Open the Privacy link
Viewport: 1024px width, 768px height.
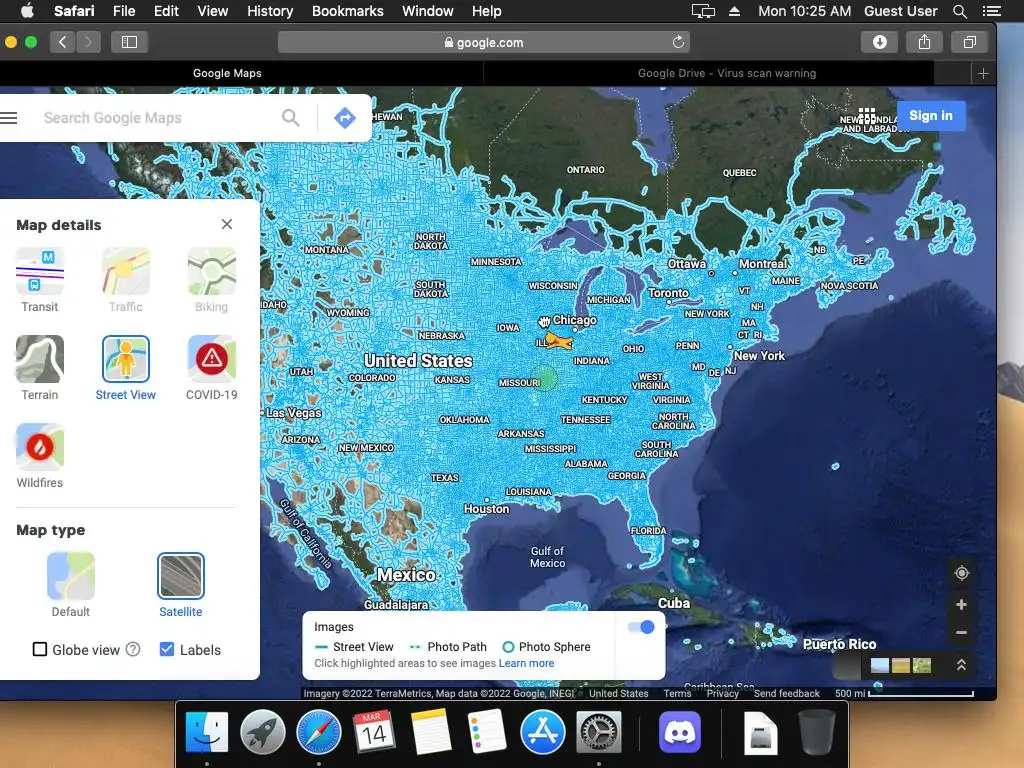[722, 694]
